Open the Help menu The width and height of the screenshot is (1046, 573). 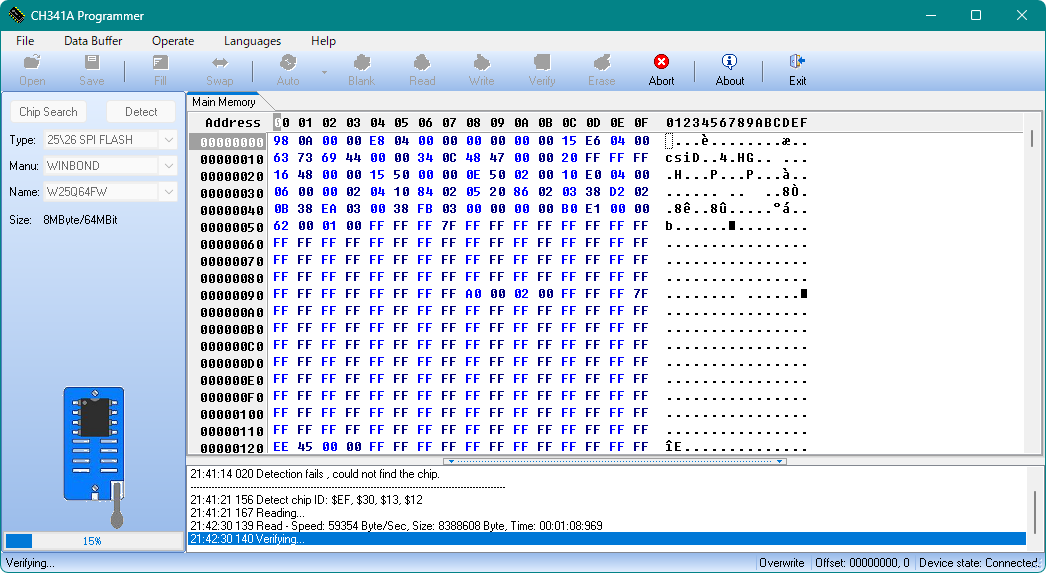tap(323, 41)
